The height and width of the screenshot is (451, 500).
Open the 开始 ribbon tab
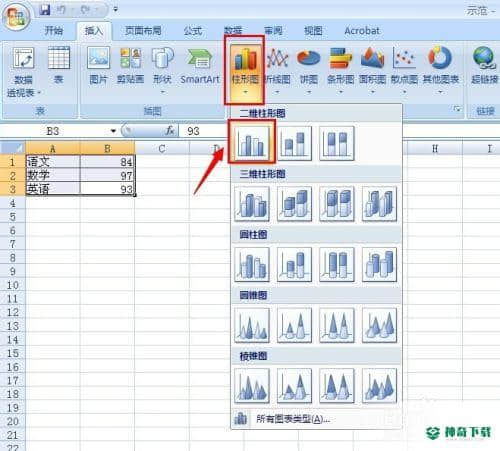tap(54, 31)
